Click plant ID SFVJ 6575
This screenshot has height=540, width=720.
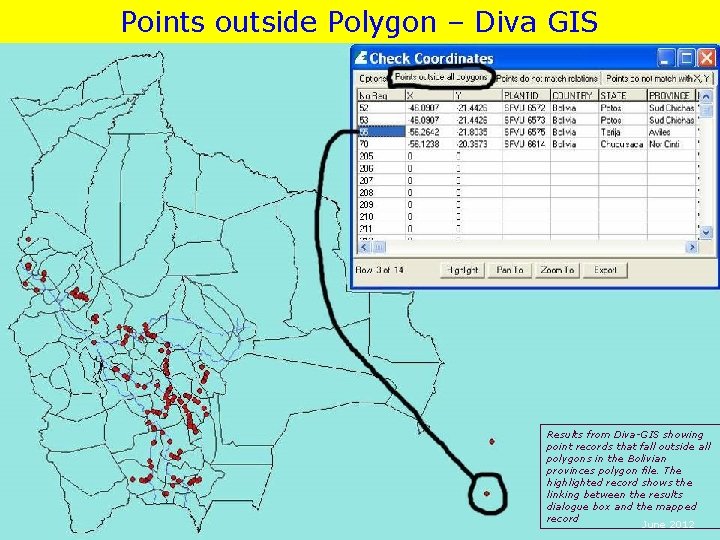pyautogui.click(x=525, y=132)
